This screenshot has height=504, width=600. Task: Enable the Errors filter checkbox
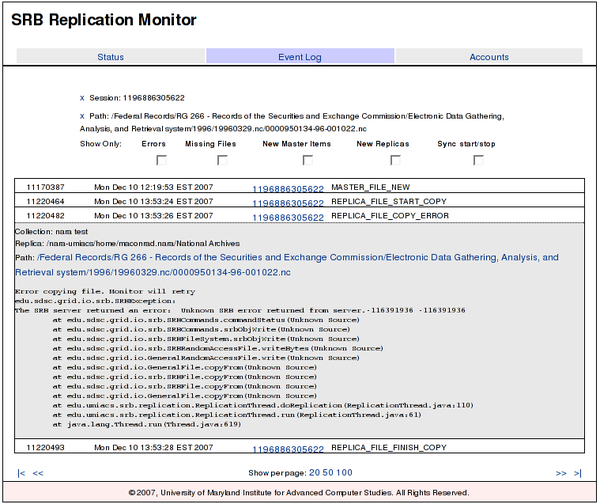coord(161,160)
